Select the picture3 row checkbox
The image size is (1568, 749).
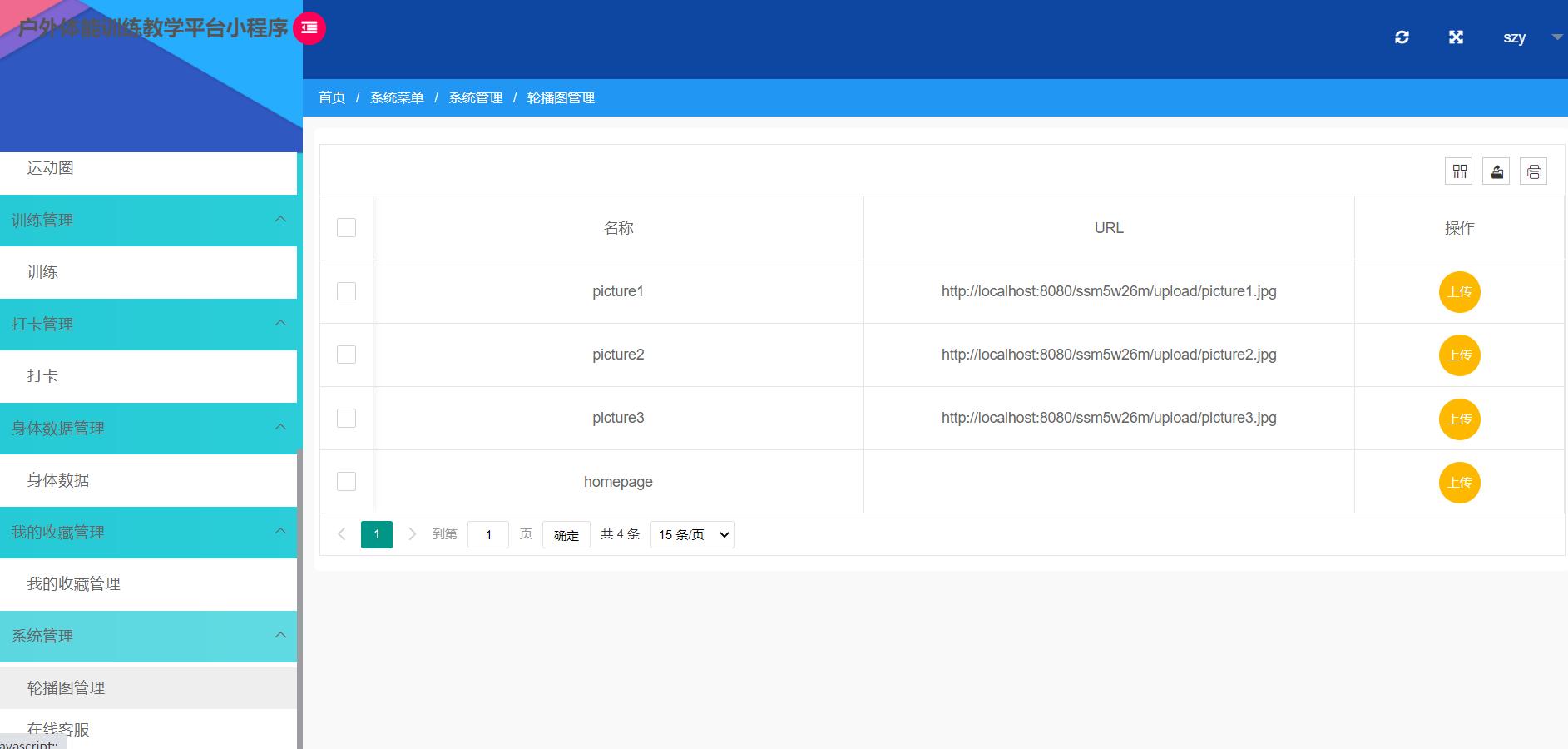346,418
